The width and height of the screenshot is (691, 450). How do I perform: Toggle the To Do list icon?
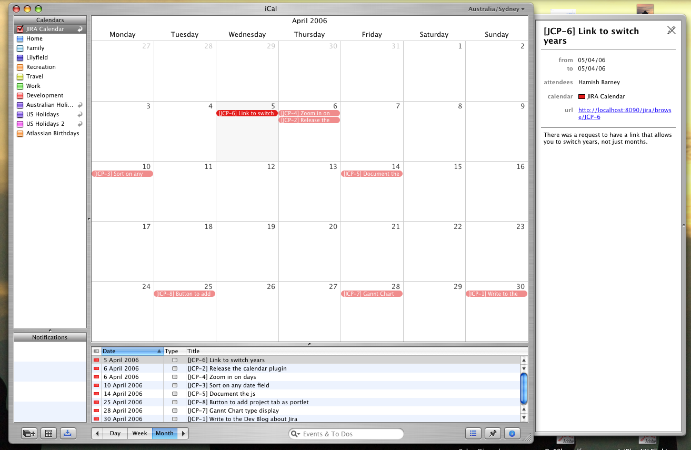coord(472,433)
